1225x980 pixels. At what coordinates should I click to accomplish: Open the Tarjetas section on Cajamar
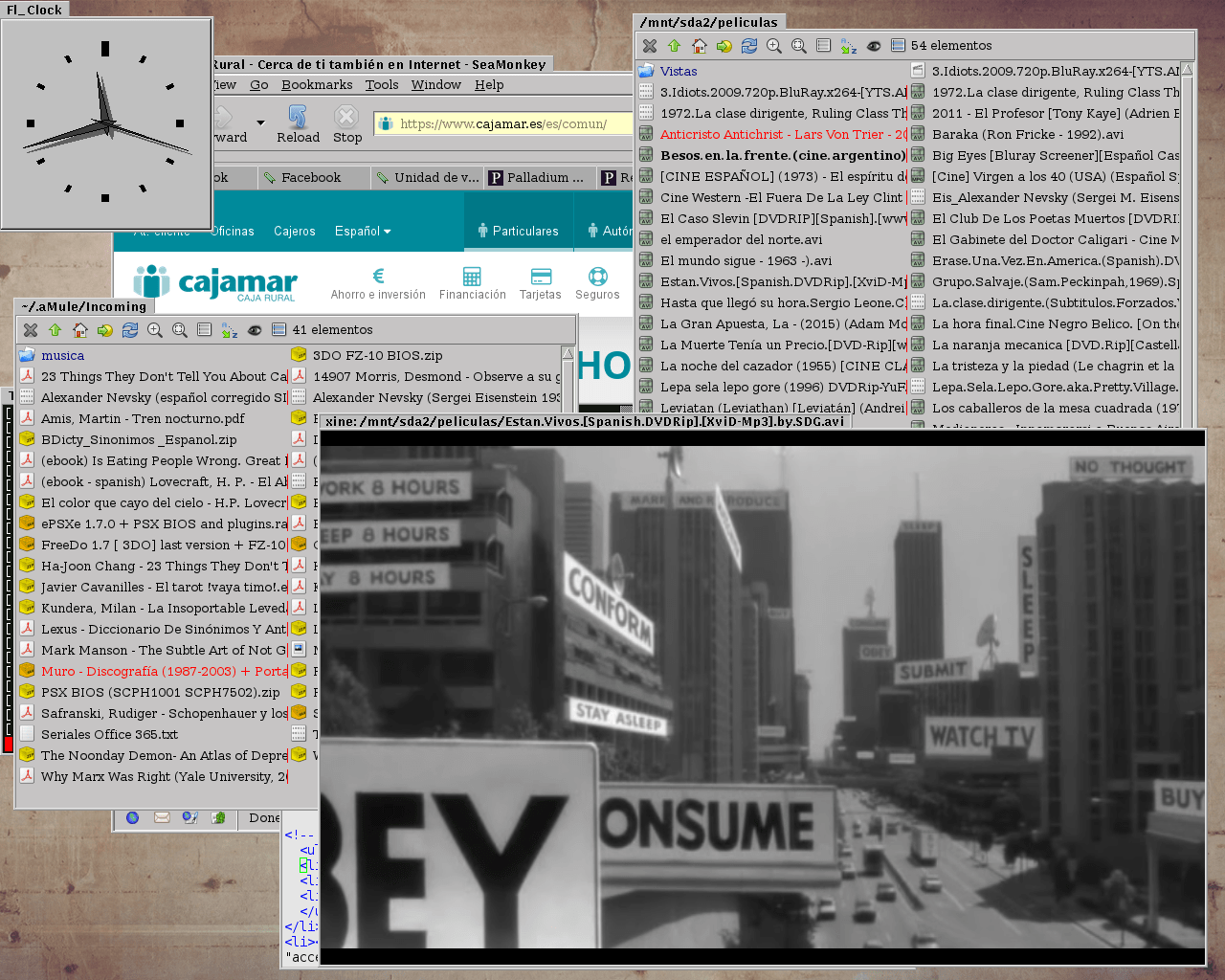click(541, 283)
